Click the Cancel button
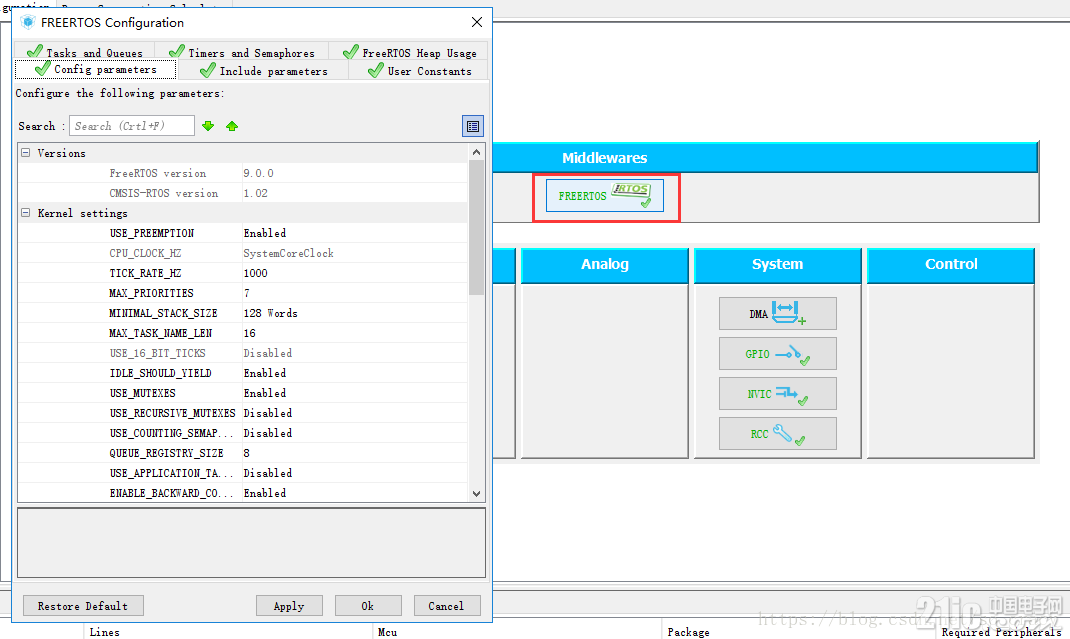This screenshot has height=639, width=1070. pos(447,606)
